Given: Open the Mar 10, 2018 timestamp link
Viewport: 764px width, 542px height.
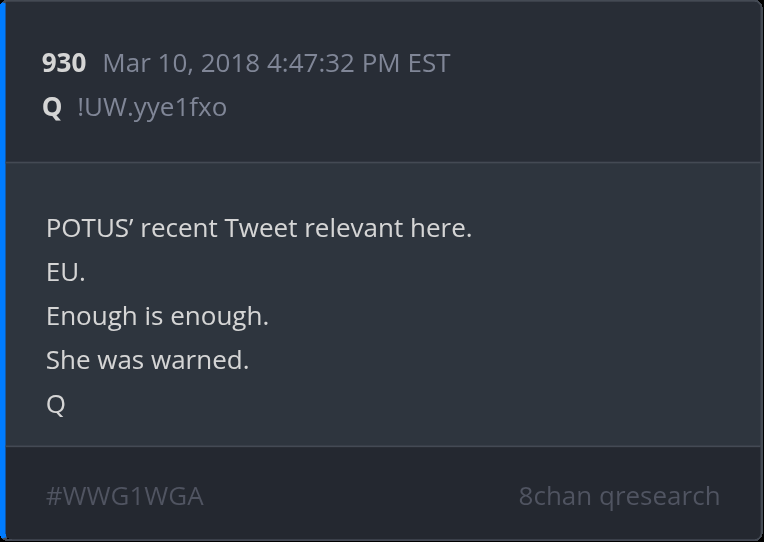Looking at the screenshot, I should click(276, 64).
